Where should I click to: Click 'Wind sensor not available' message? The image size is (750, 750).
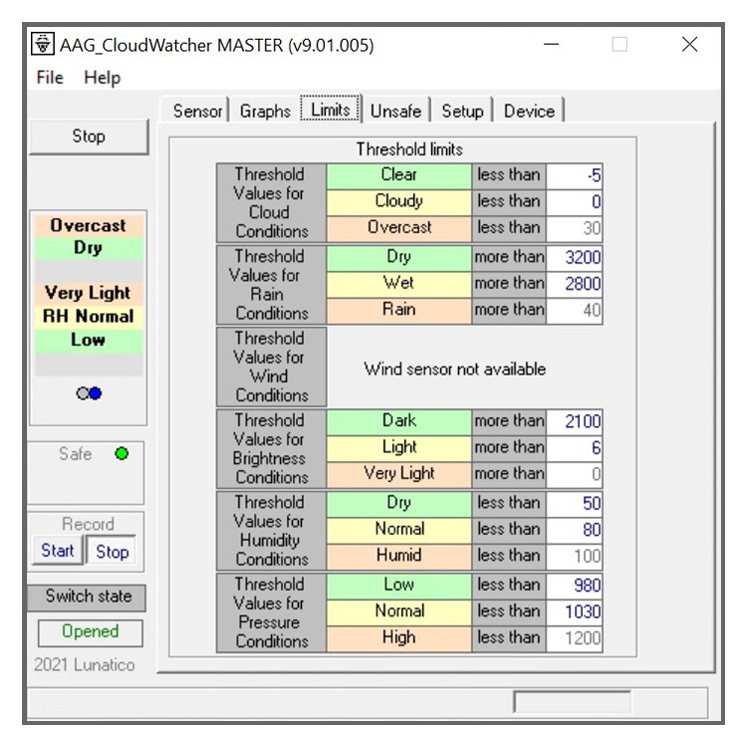454,369
